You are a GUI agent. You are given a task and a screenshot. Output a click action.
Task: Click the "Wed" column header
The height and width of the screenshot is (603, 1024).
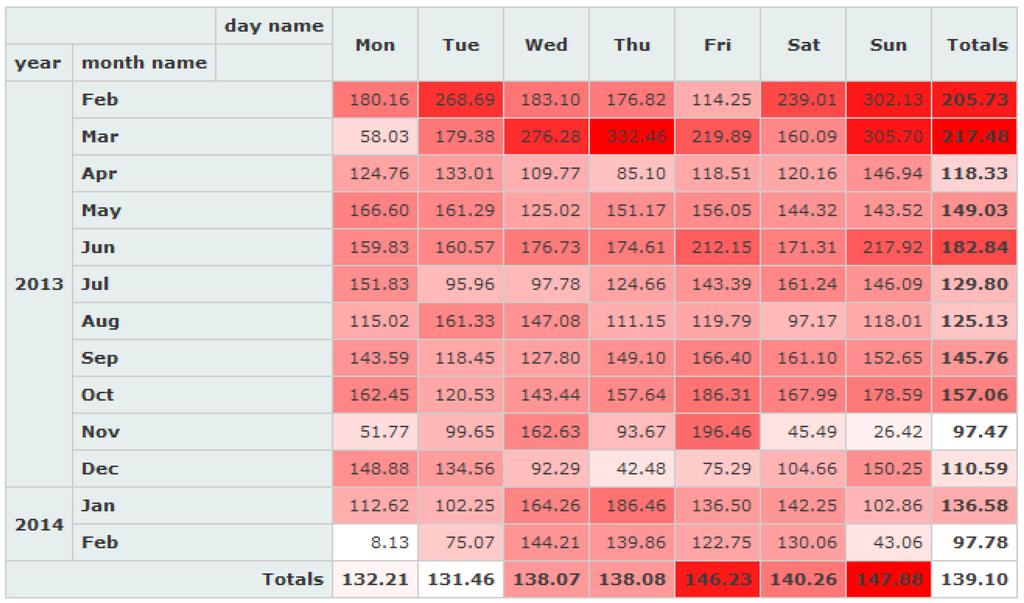coord(546,45)
